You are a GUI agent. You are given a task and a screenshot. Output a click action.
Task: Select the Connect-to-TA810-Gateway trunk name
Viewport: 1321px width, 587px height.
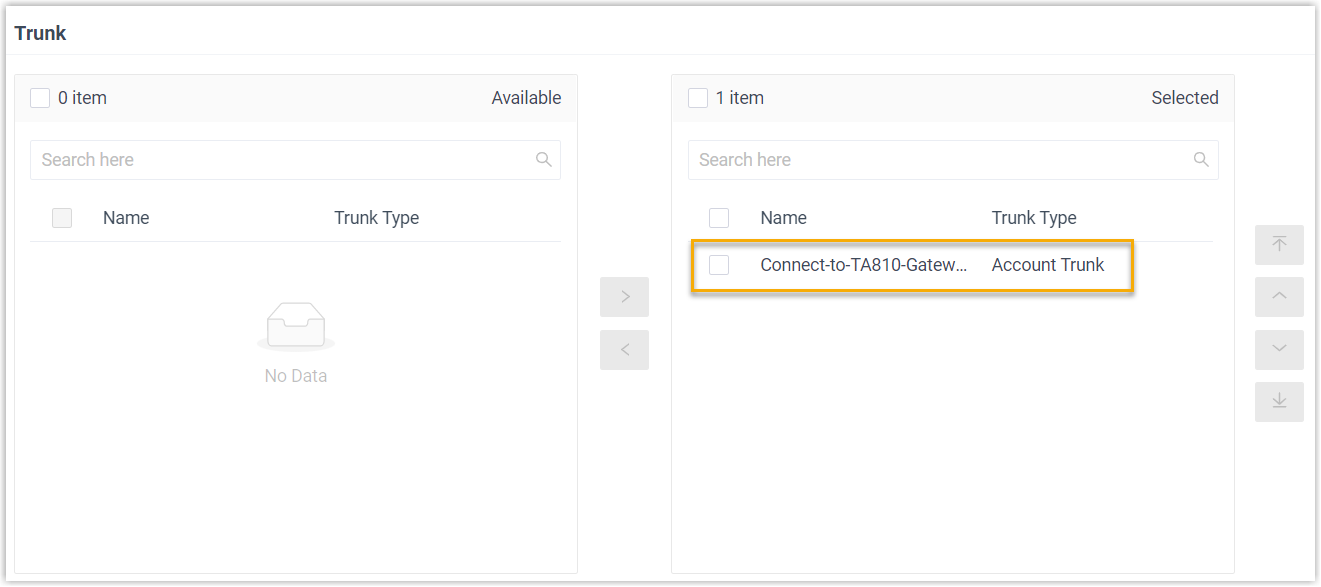click(x=863, y=265)
